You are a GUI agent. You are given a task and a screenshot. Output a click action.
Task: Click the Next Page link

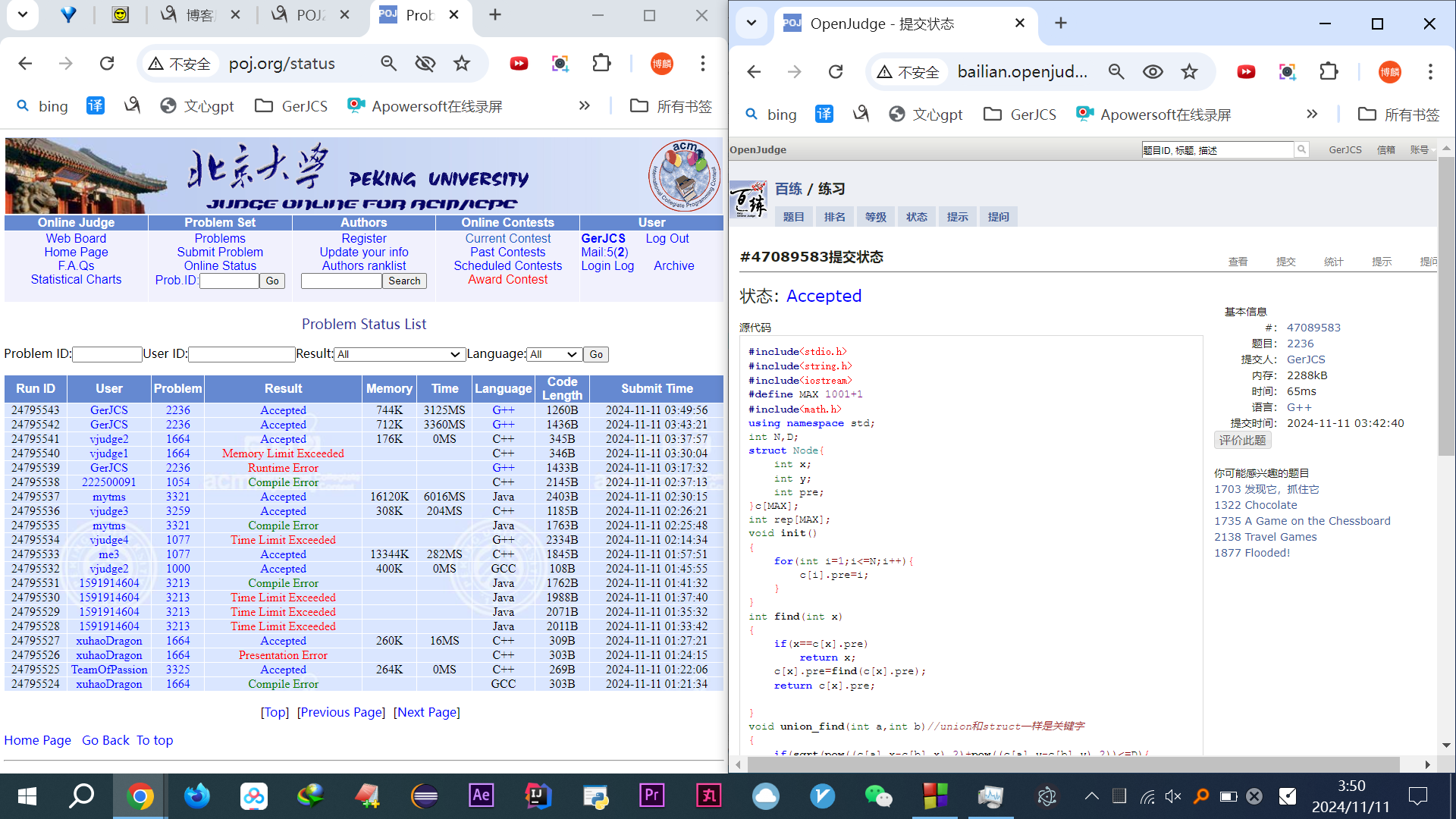[427, 712]
